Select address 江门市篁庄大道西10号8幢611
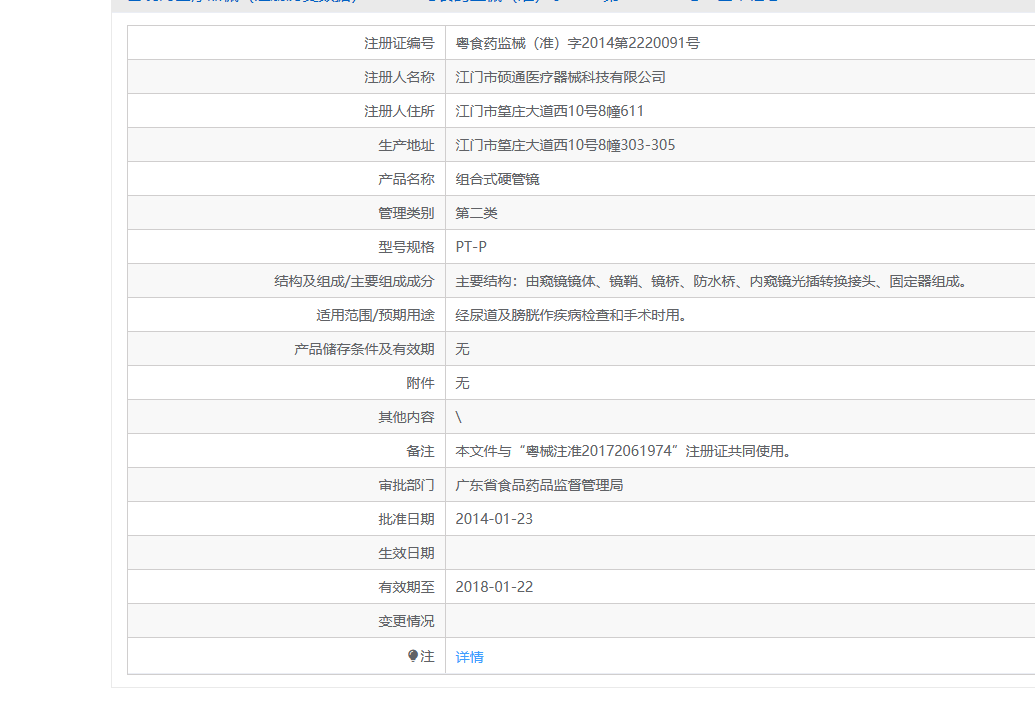The width and height of the screenshot is (1035, 703). (549, 112)
